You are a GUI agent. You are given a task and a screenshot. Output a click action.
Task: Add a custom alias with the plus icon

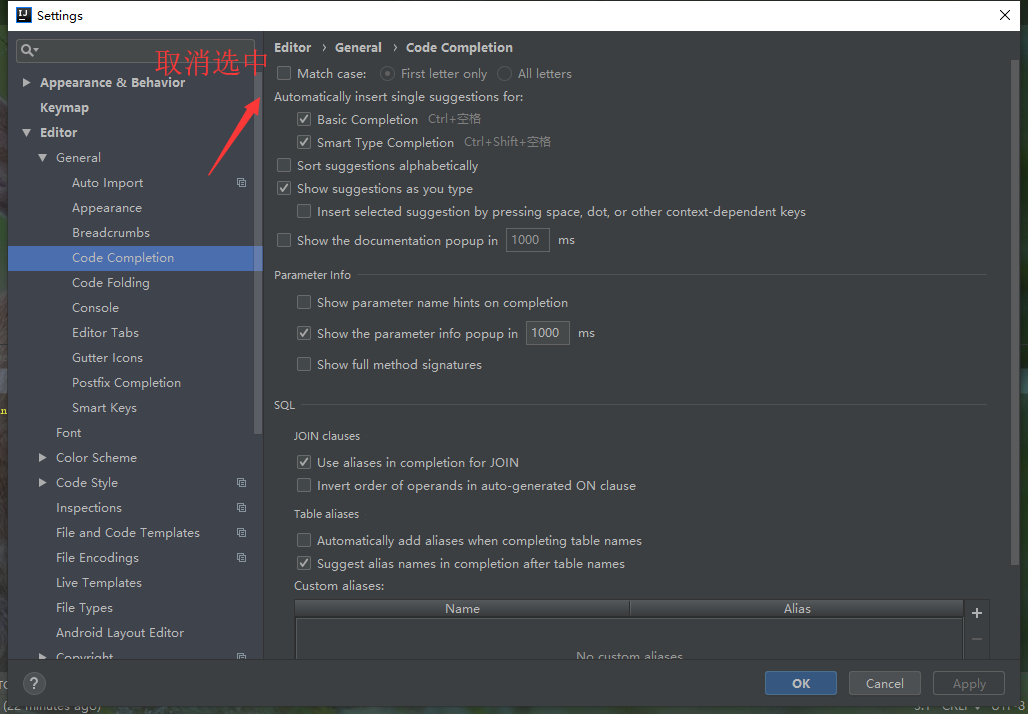point(977,613)
